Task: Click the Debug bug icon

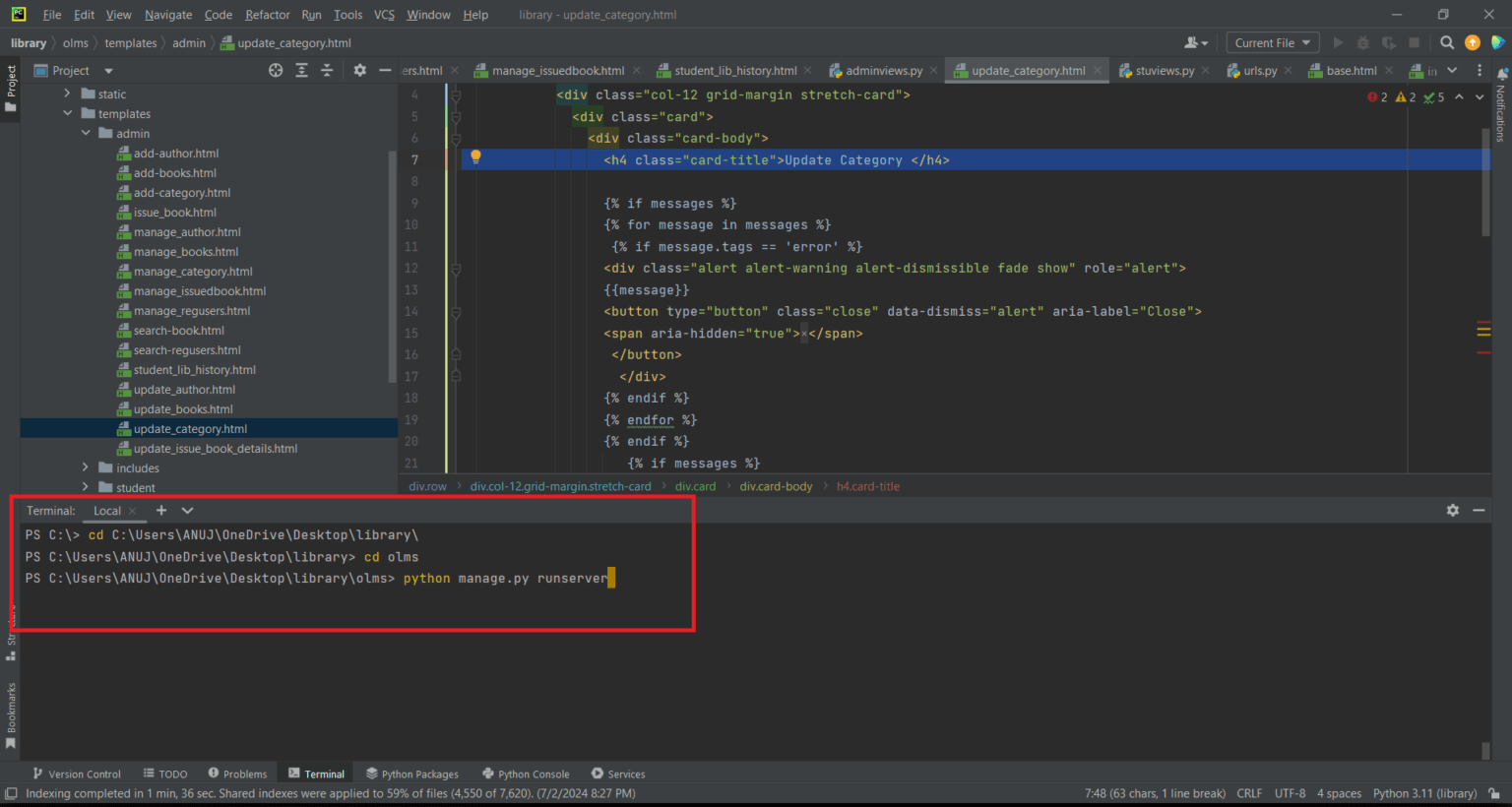Action: pos(1363,42)
